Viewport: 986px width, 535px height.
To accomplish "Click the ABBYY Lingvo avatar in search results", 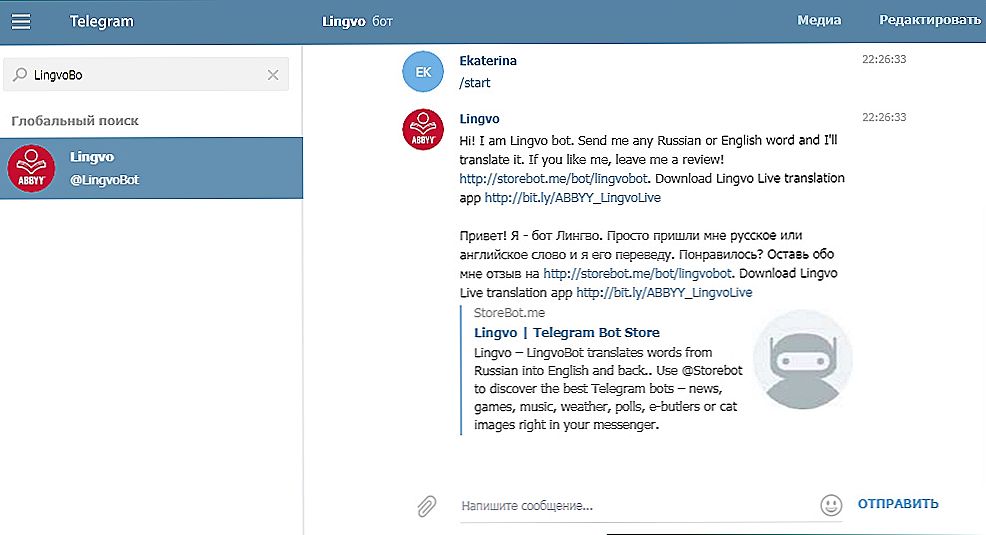I will 31,168.
